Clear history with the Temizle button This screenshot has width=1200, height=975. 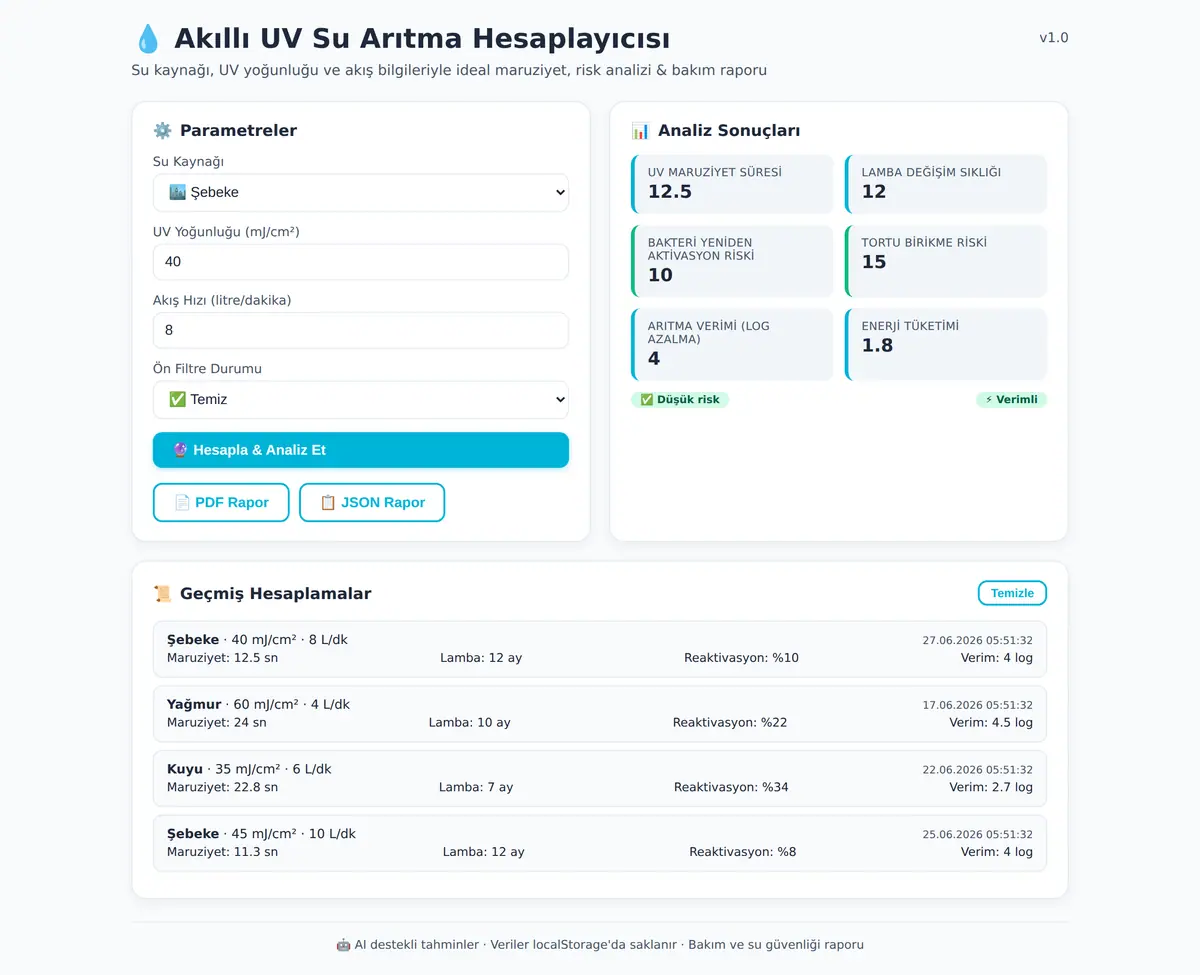1012,593
